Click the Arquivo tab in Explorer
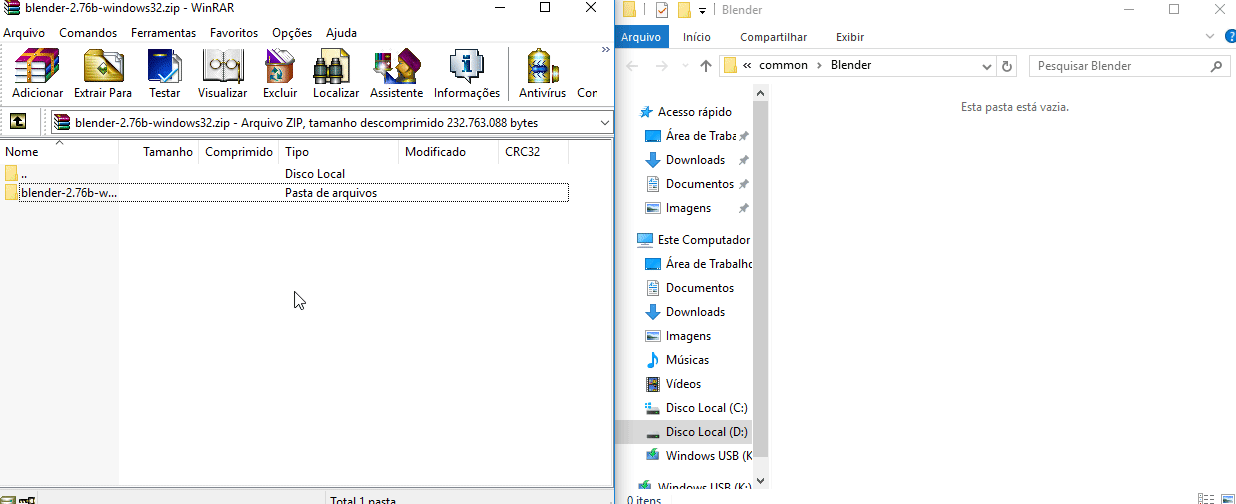Image resolution: width=1236 pixels, height=504 pixels. tap(641, 37)
